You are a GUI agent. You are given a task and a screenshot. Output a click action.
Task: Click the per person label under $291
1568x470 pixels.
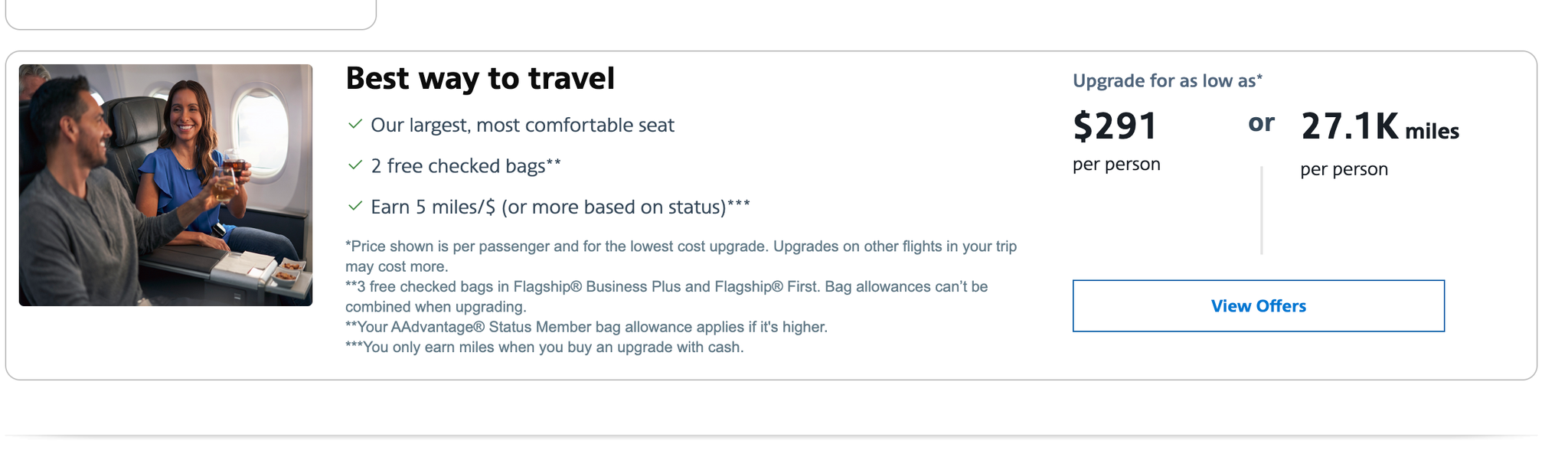tap(1116, 163)
